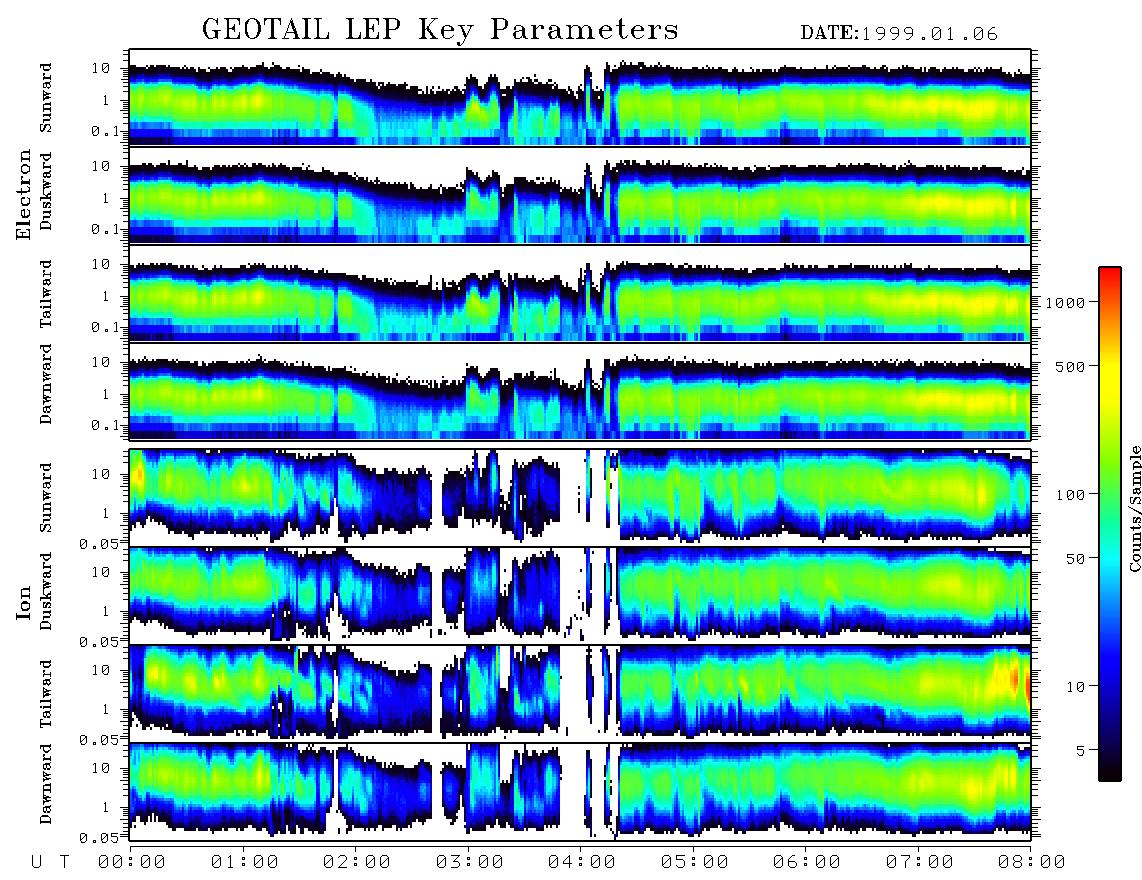
Task: Select the Electron Sunward panel label
Action: click(46, 98)
